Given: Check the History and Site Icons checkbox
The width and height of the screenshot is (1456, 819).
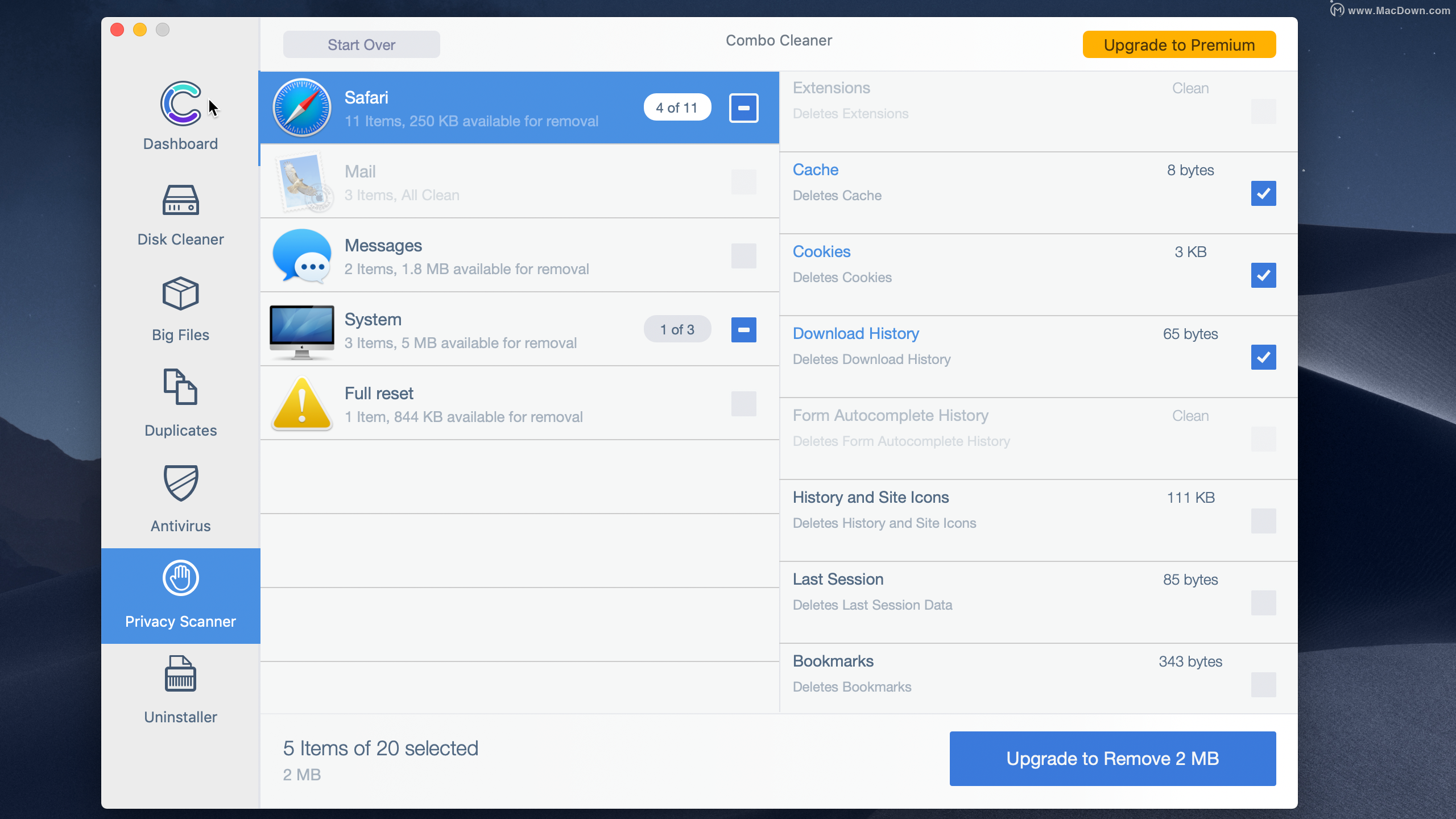Looking at the screenshot, I should 1264,521.
